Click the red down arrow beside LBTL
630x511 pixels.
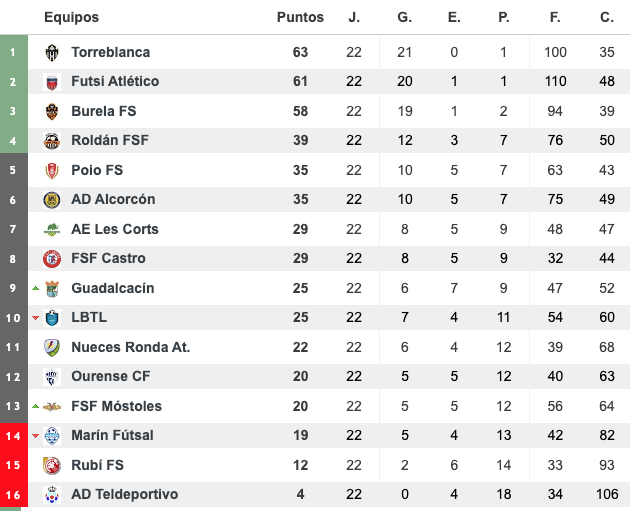point(36,318)
